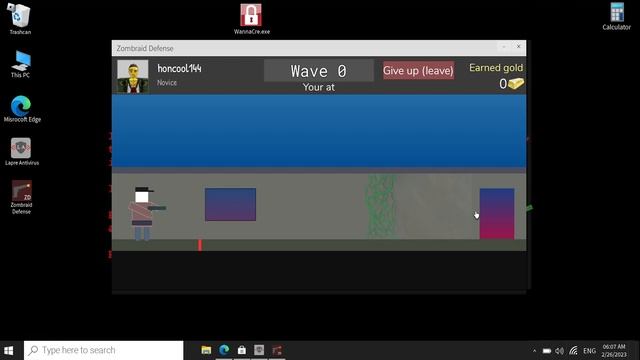Open File Explorer from the taskbar
Image resolution: width=640 pixels, height=360 pixels.
206,350
